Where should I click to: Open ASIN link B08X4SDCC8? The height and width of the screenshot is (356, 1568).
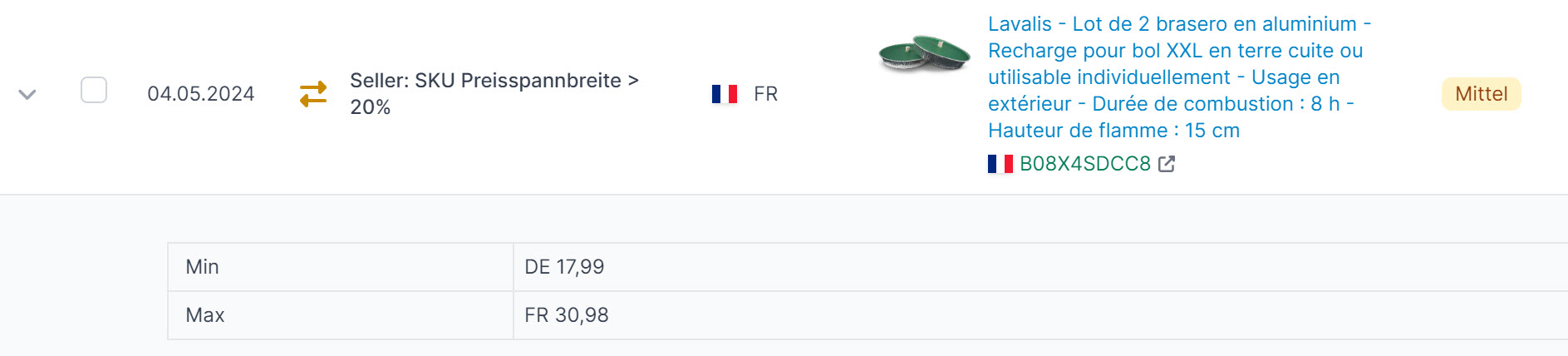click(1085, 164)
